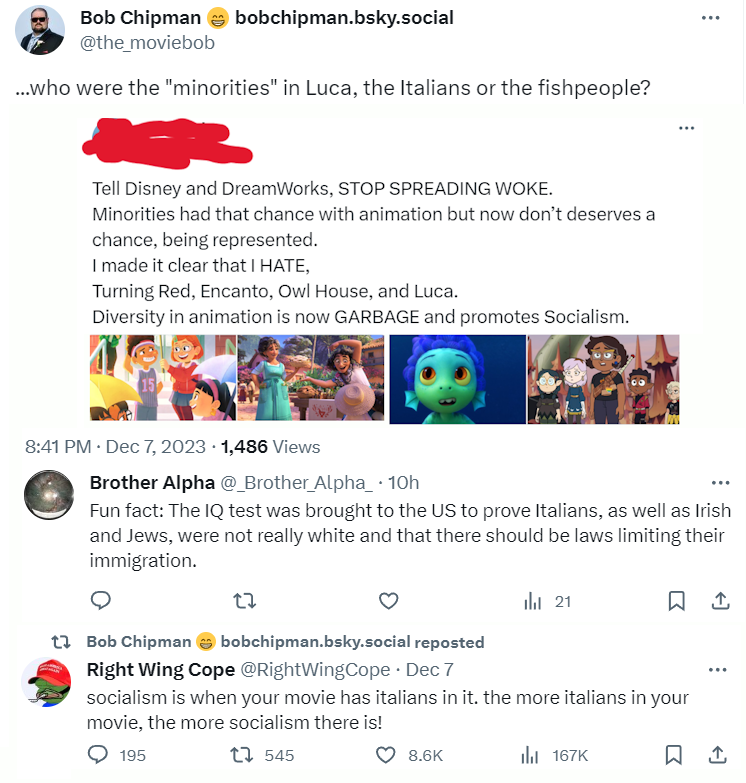
Task: Open more options on Brother Alpha's reply
Action: (719, 482)
